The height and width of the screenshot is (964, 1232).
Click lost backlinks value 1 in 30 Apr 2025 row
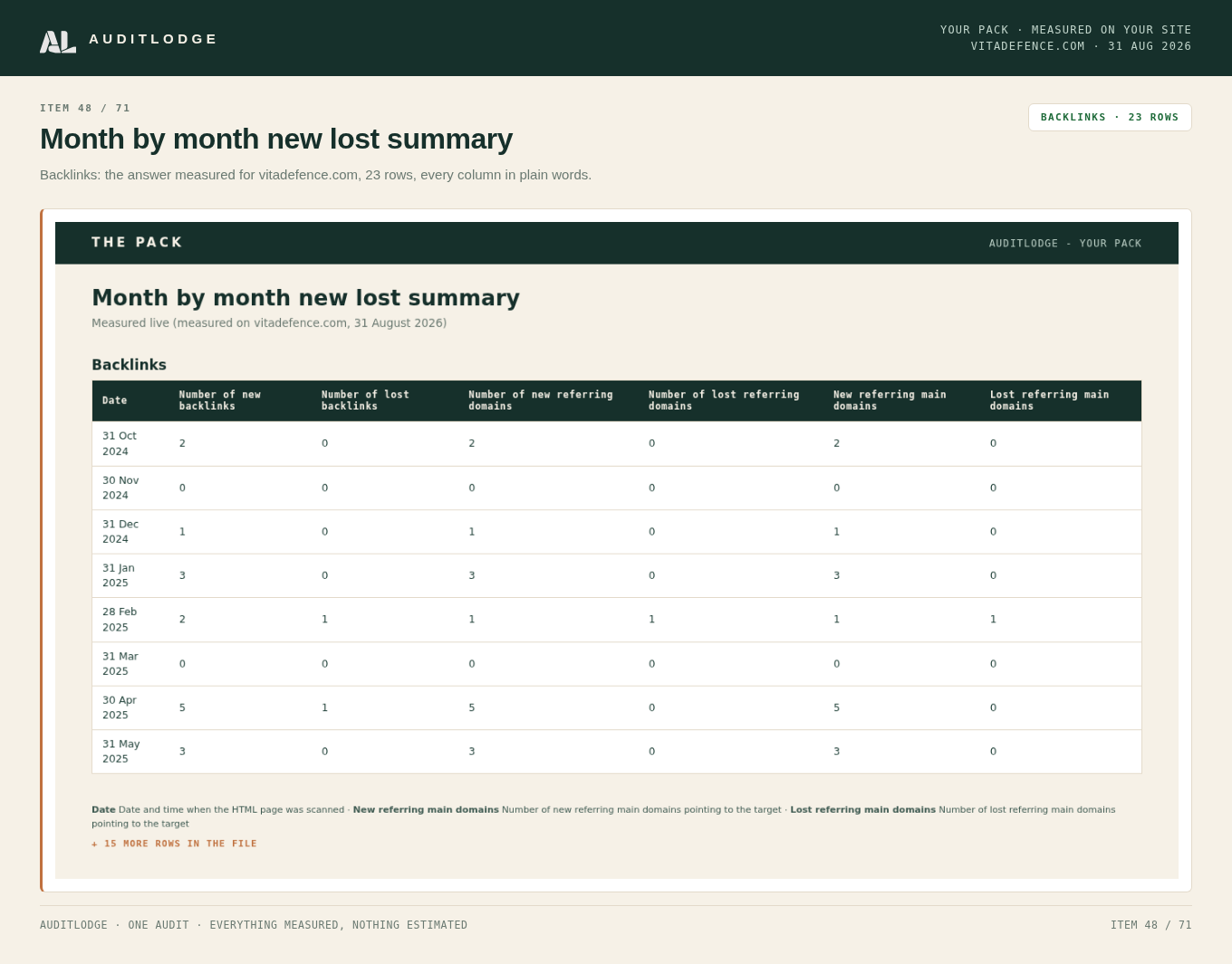[324, 708]
